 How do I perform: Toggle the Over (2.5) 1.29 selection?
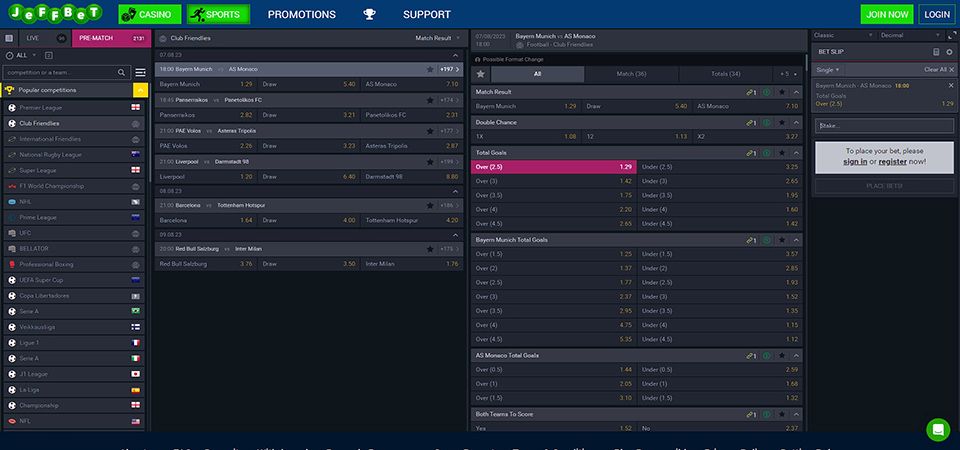(553, 167)
